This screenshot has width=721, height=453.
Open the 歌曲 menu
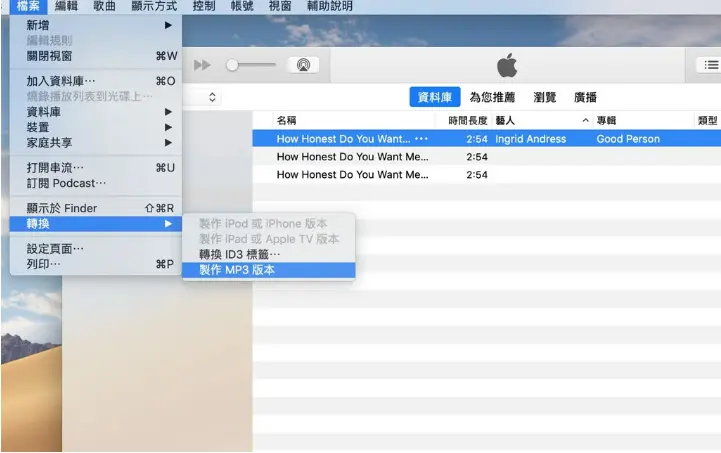tap(104, 6)
